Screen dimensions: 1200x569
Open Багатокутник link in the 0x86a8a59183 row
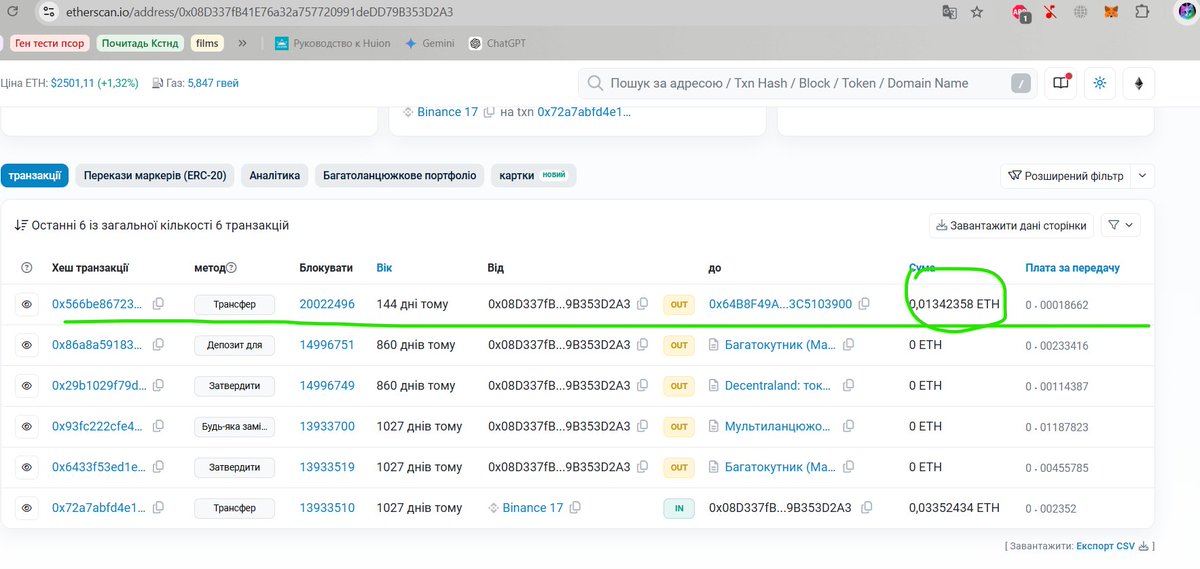pos(781,345)
